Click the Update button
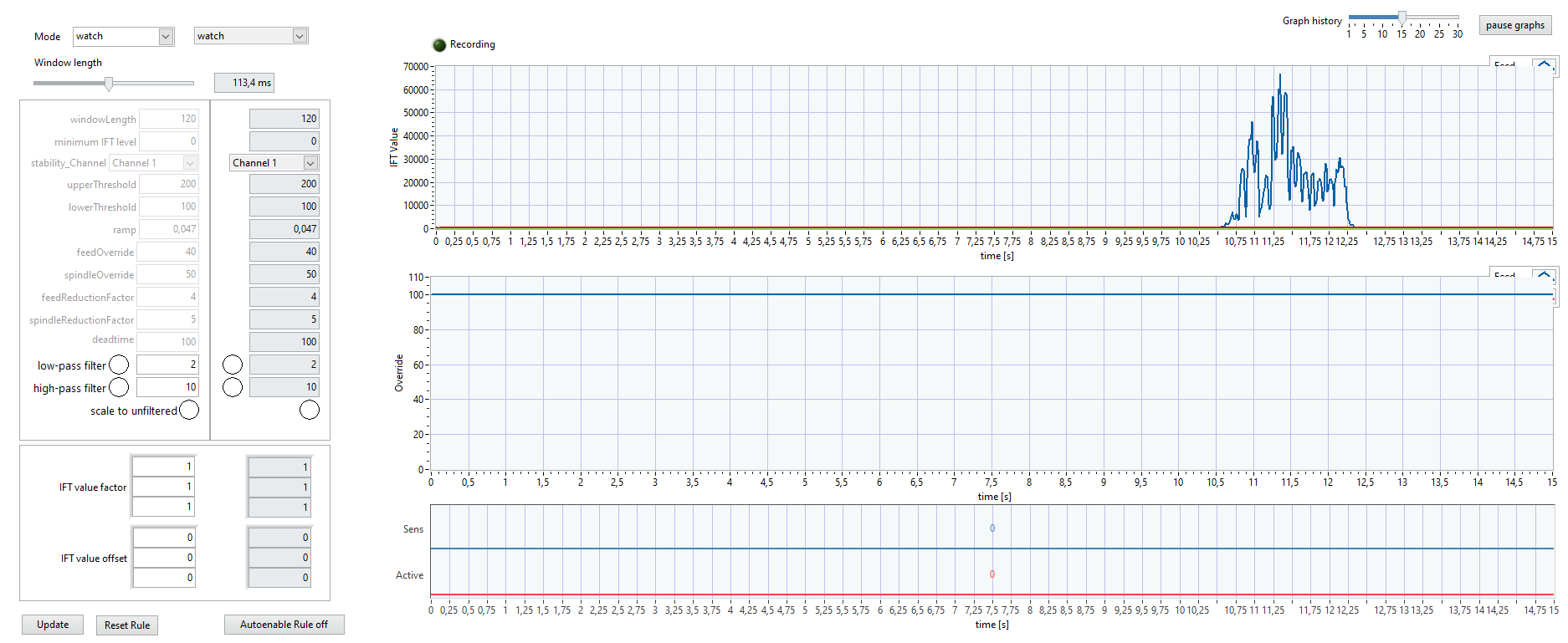1568x643 pixels. 53,625
